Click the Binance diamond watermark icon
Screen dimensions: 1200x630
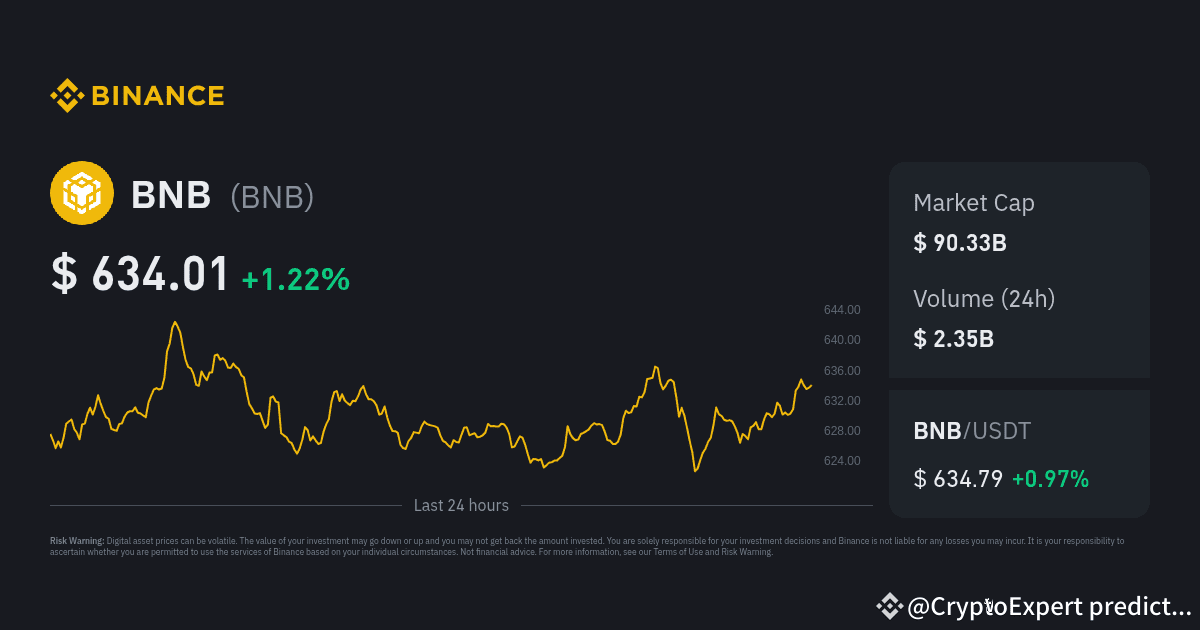pos(889,605)
